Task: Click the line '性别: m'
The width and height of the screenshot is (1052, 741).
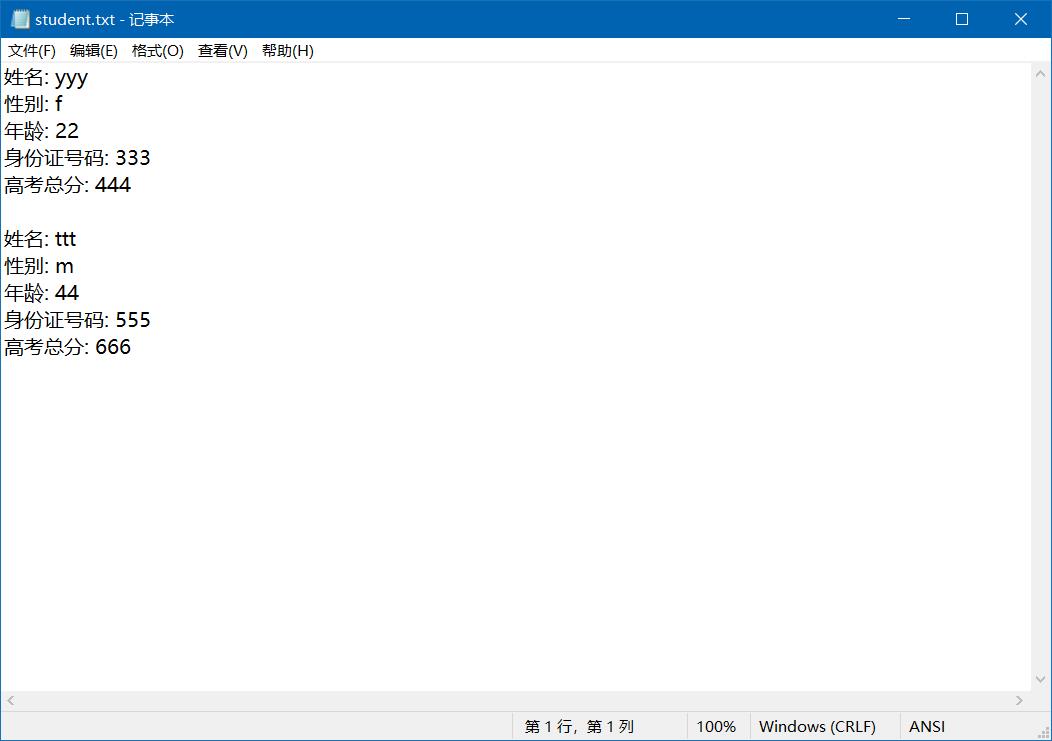Action: [x=39, y=266]
